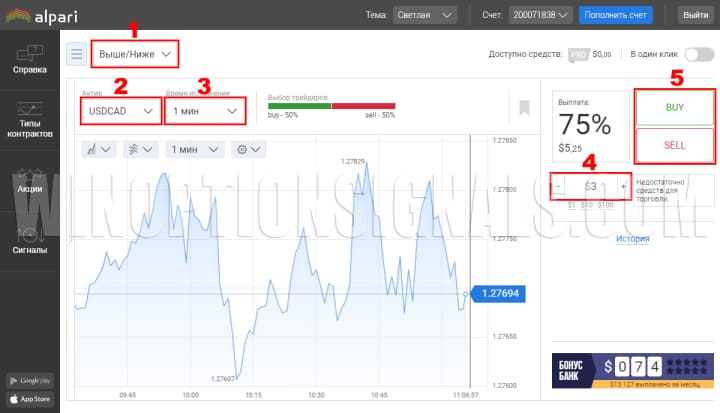Open Сигналы in the left sidebar
The image size is (720, 413).
click(x=30, y=240)
